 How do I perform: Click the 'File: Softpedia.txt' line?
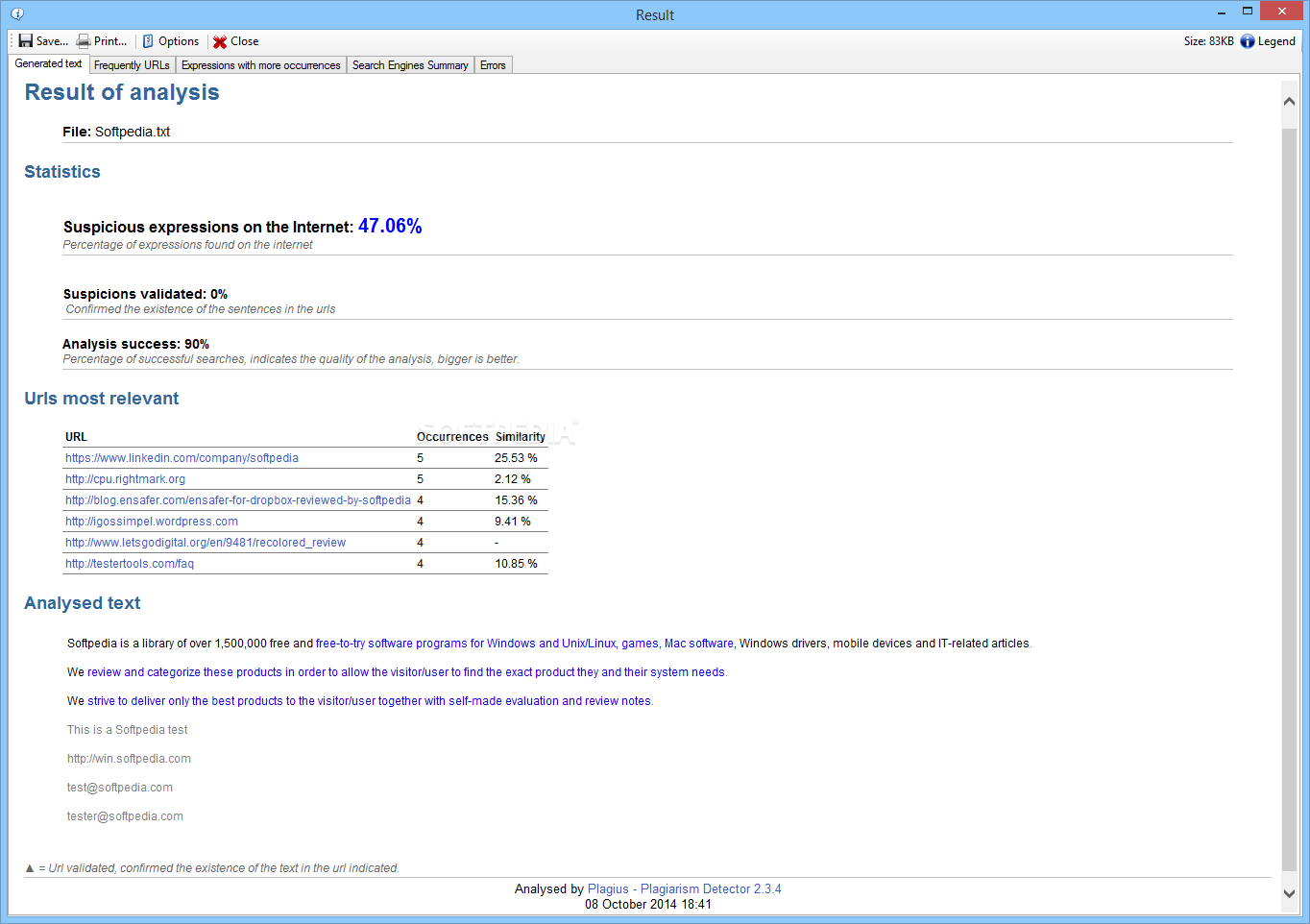116,132
